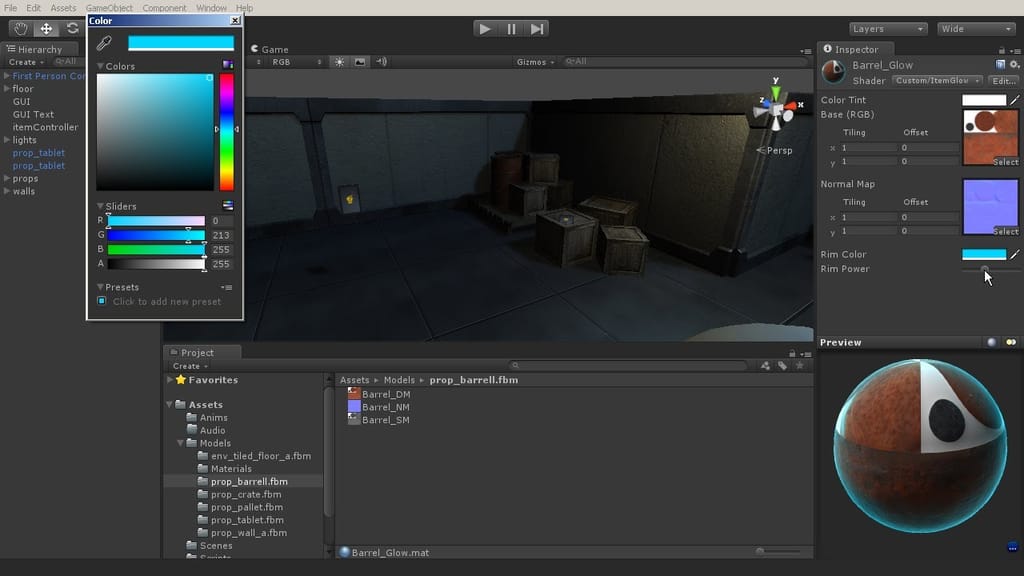Expand the props object in Hierarchy
Image resolution: width=1024 pixels, height=576 pixels.
pos(7,179)
